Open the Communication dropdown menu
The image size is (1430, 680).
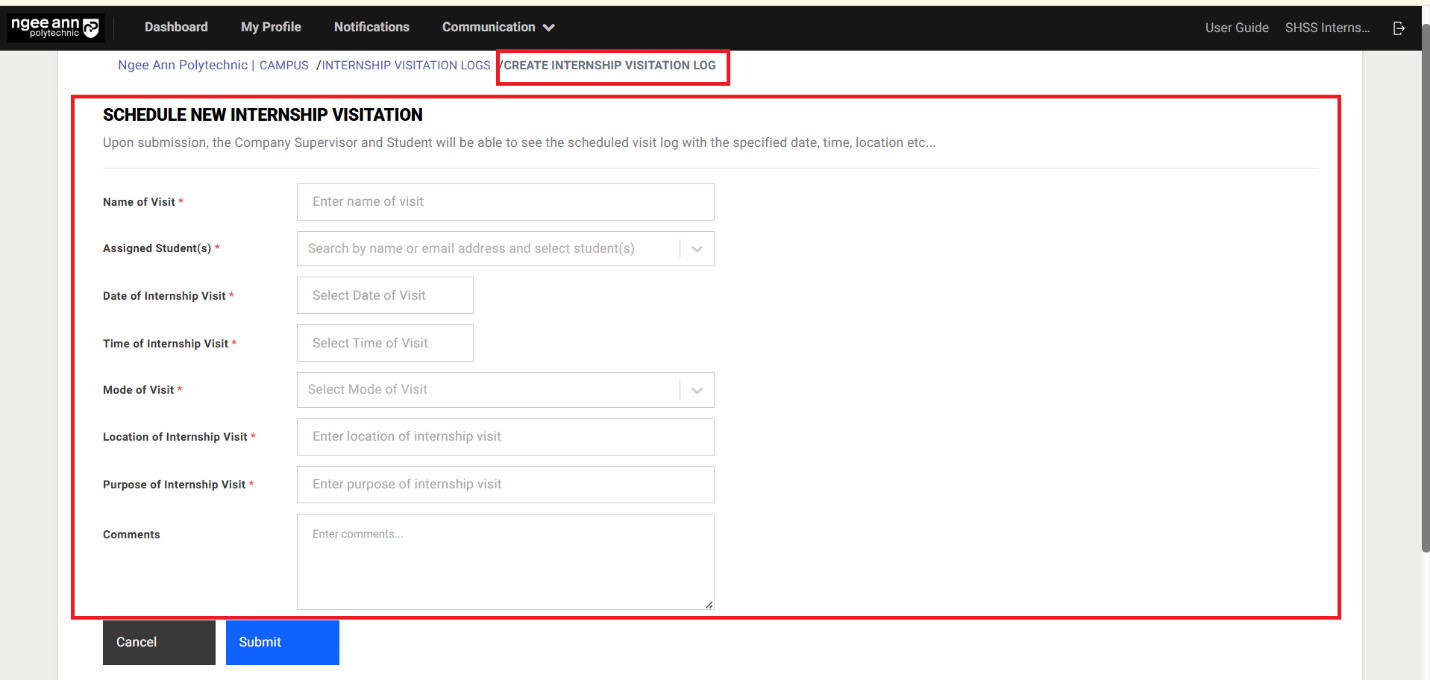498,27
